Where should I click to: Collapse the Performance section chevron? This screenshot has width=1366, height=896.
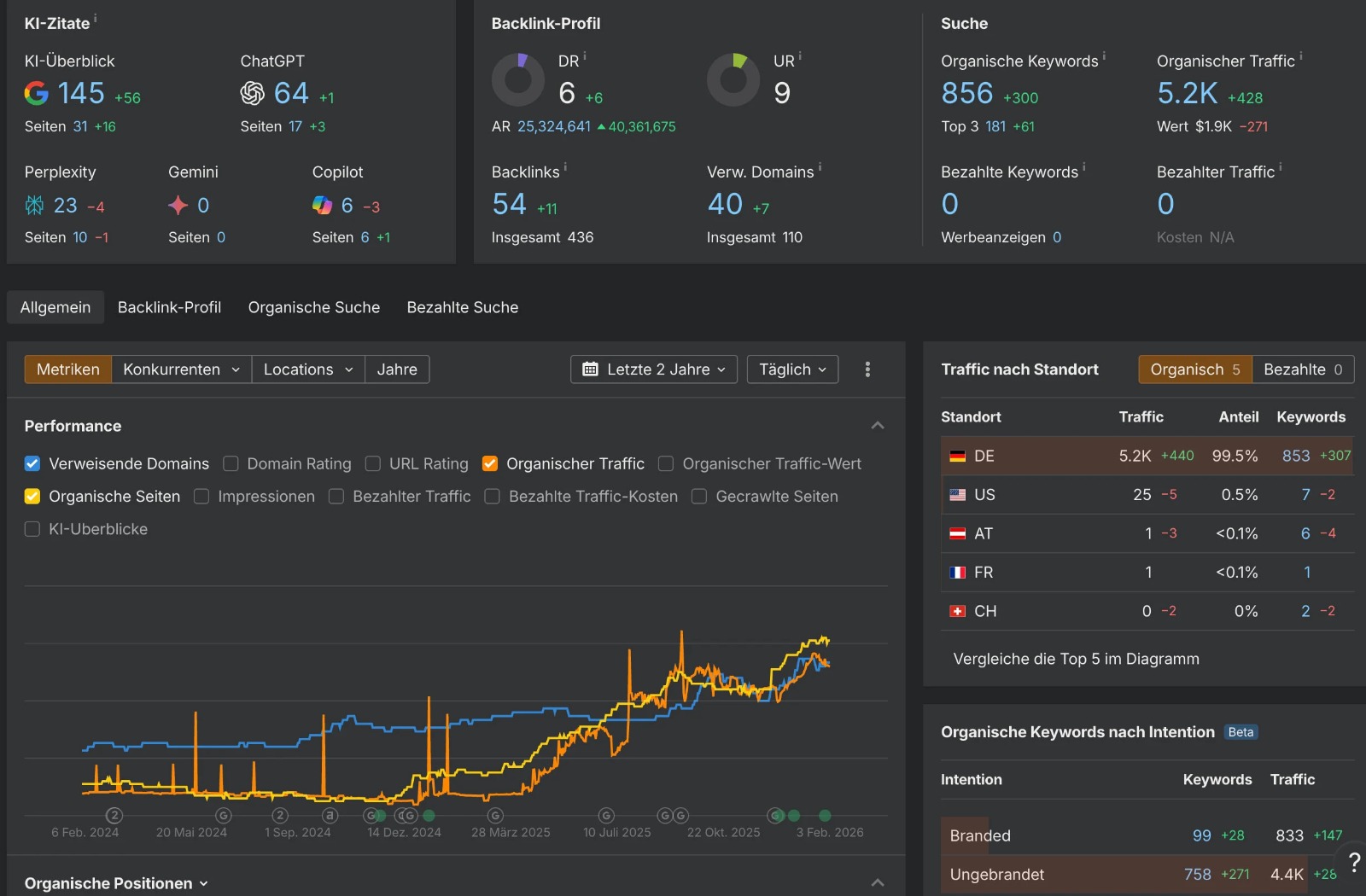877,426
